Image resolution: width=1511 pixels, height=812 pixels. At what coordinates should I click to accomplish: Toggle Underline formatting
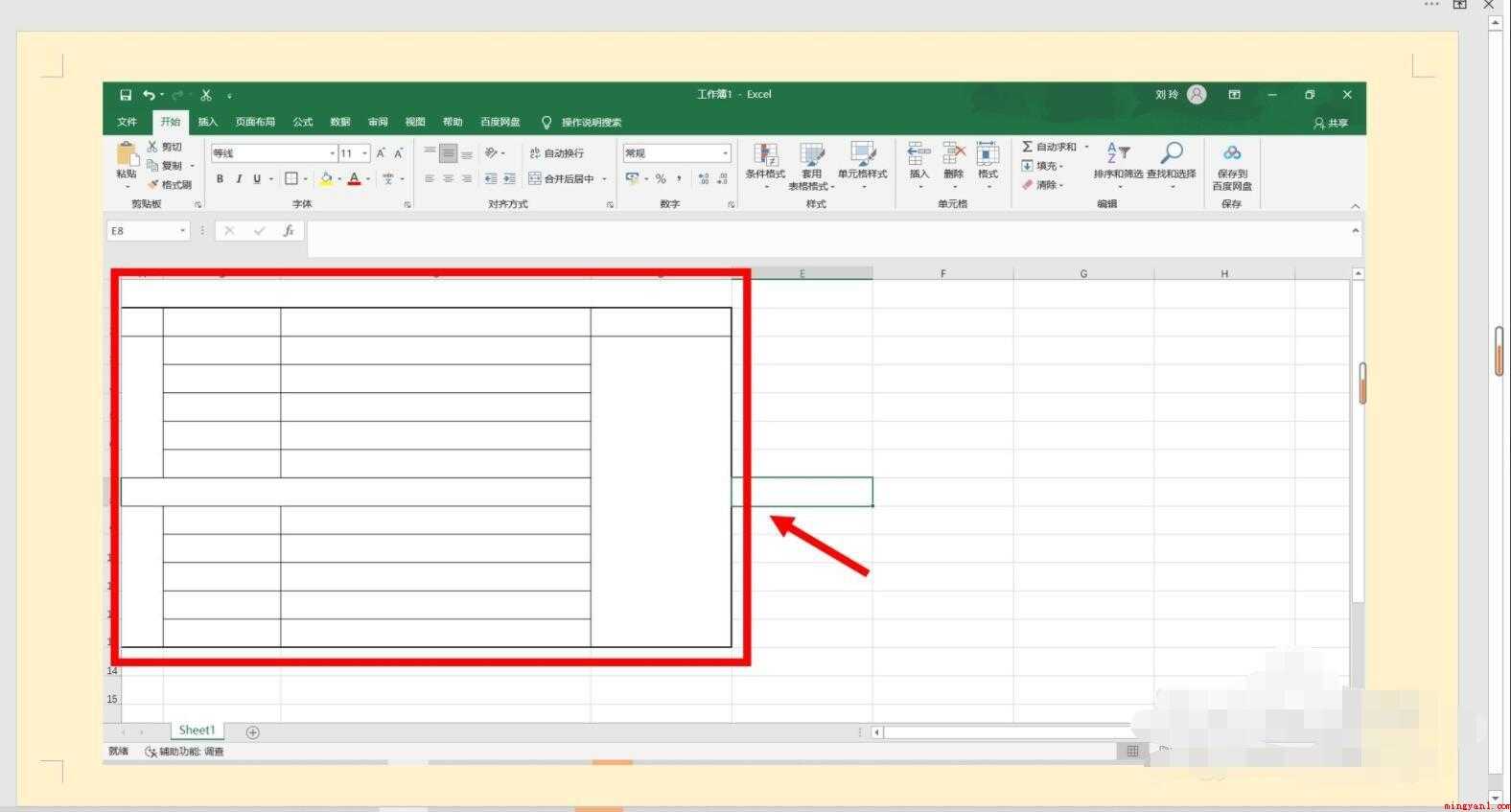(x=256, y=179)
